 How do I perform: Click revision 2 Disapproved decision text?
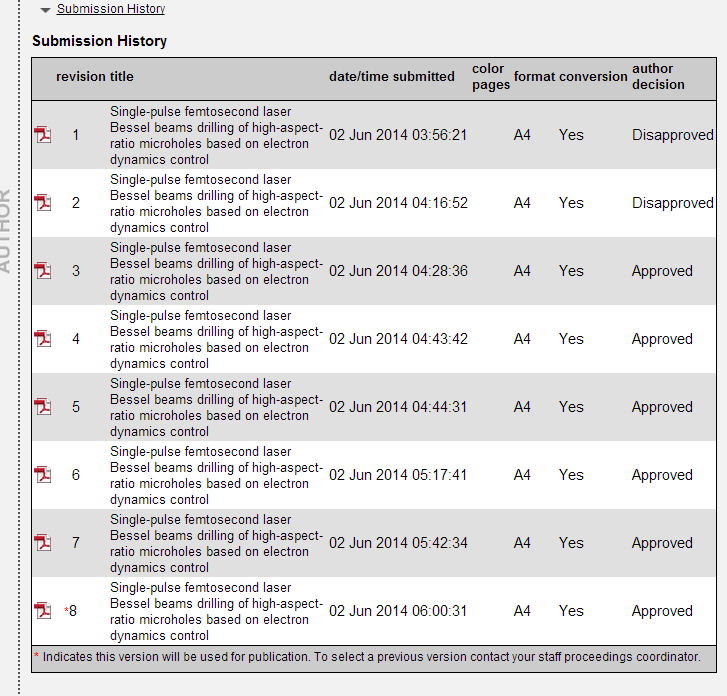(672, 203)
